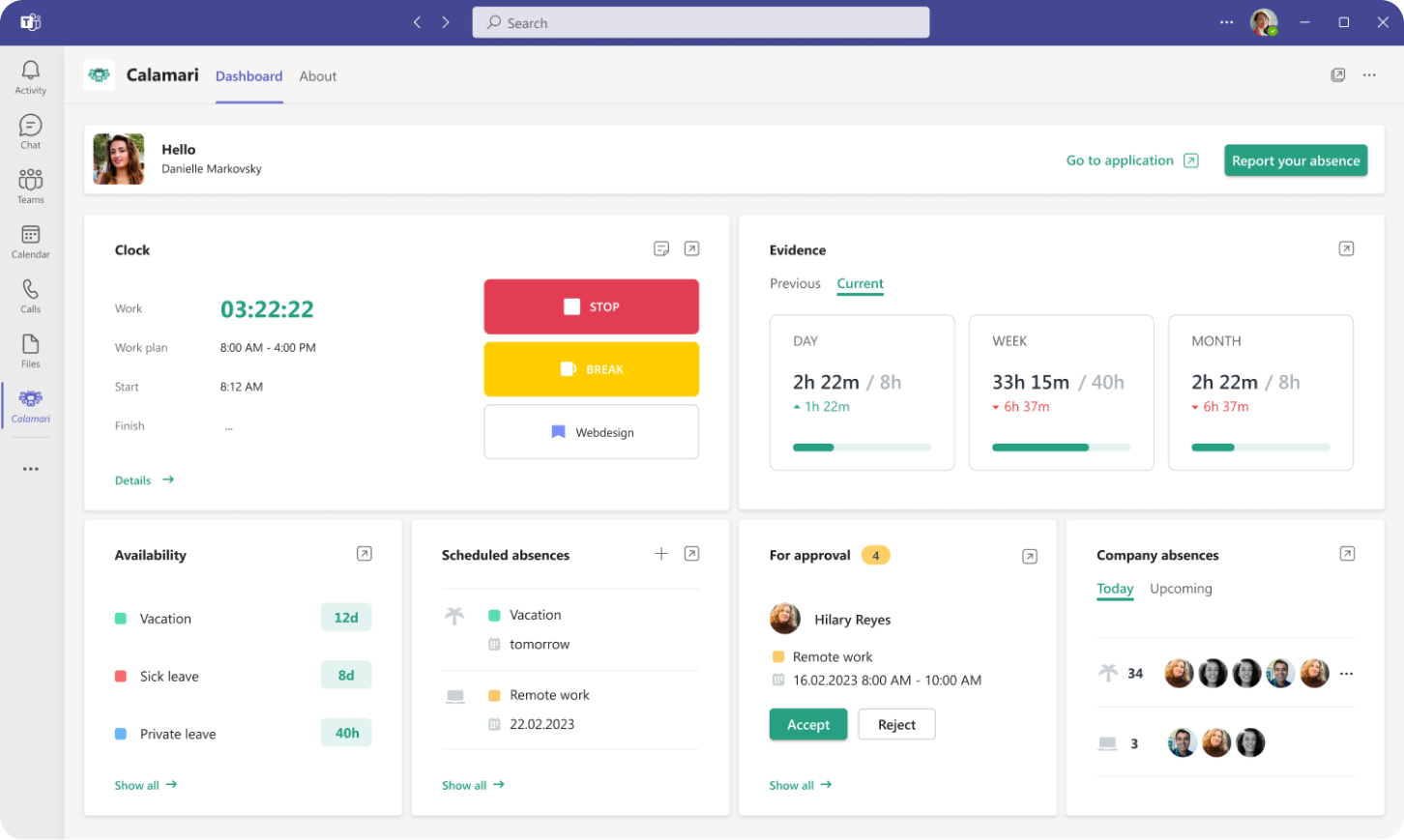Show all in Availability card
Image resolution: width=1404 pixels, height=840 pixels.
(x=146, y=785)
